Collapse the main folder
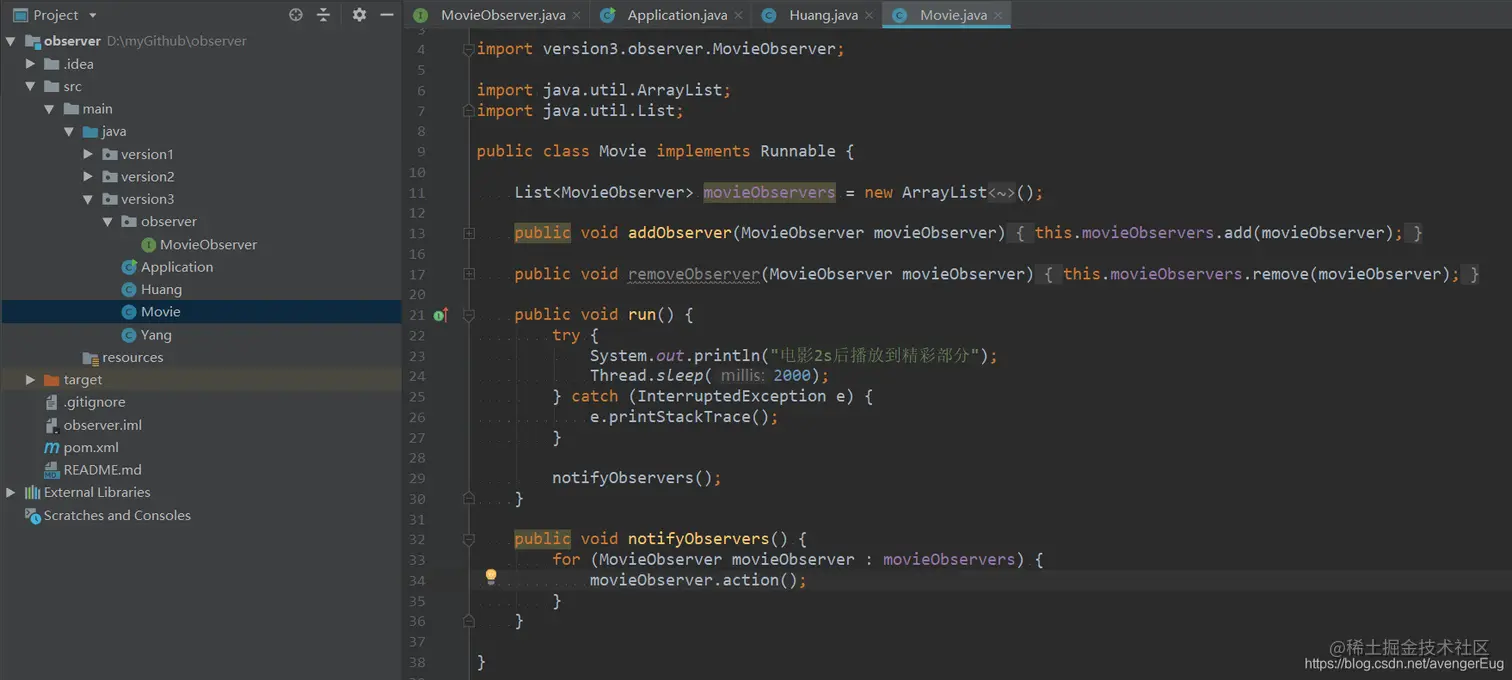The width and height of the screenshot is (1512, 680). coord(49,109)
